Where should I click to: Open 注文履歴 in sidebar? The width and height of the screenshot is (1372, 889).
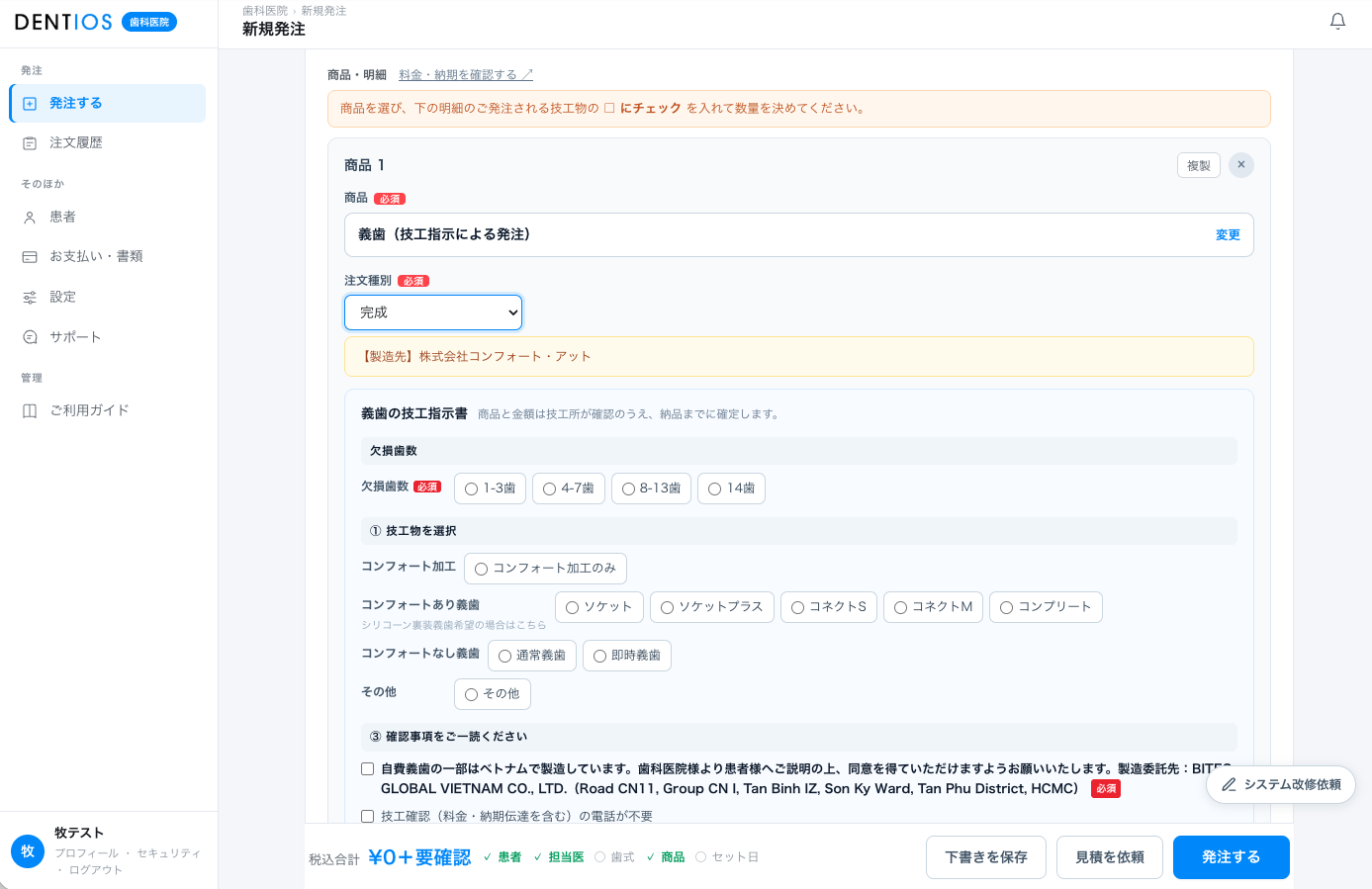click(x=108, y=143)
